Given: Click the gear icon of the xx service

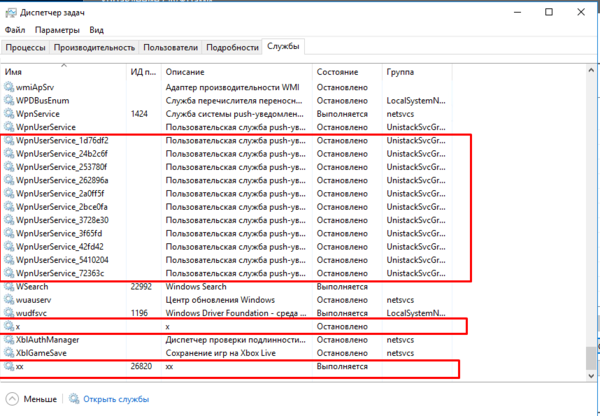Looking at the screenshot, I should pyautogui.click(x=9, y=367).
